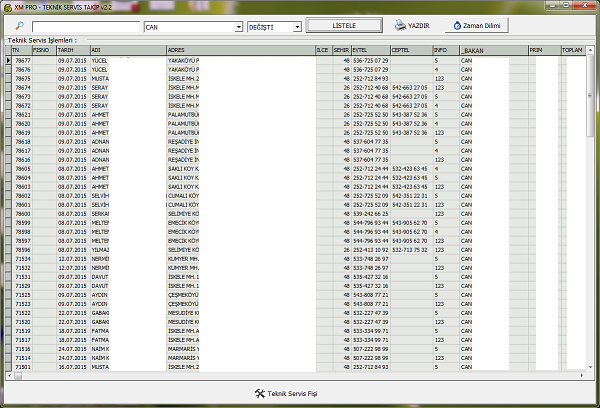Image resolution: width=600 pixels, height=408 pixels.
Task: Click the Zaman Dilimi clock icon
Action: coord(459,25)
